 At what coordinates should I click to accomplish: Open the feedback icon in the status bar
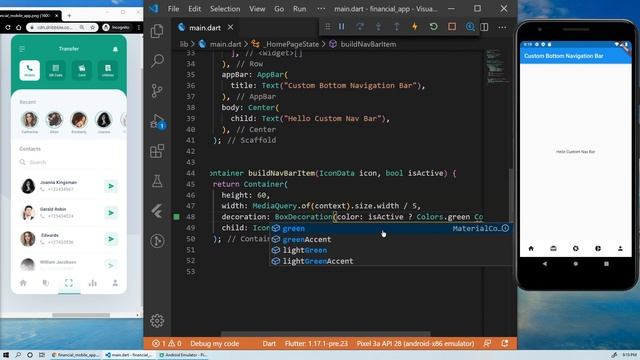(x=487, y=344)
